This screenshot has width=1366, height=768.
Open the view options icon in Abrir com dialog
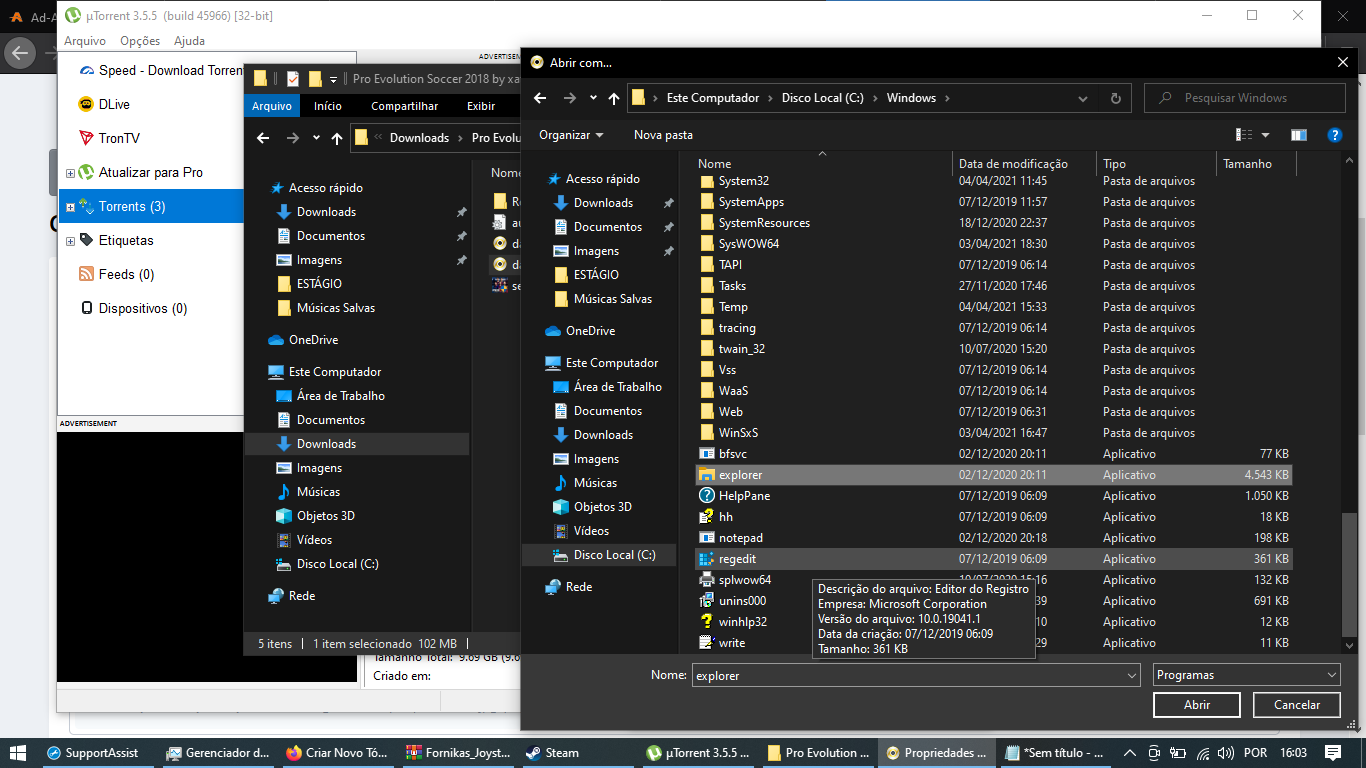tap(1244, 135)
